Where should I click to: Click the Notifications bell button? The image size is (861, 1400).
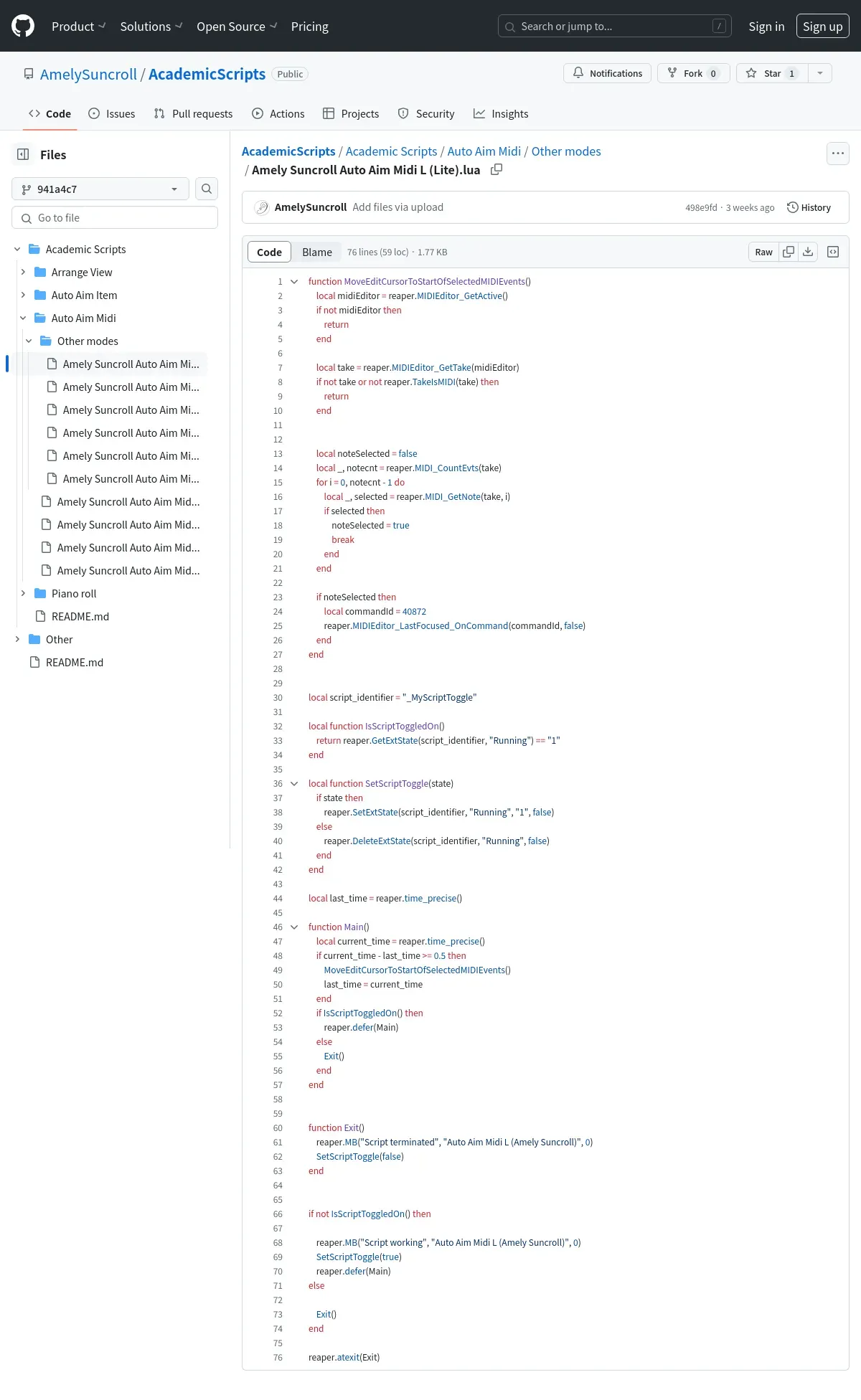(x=608, y=73)
